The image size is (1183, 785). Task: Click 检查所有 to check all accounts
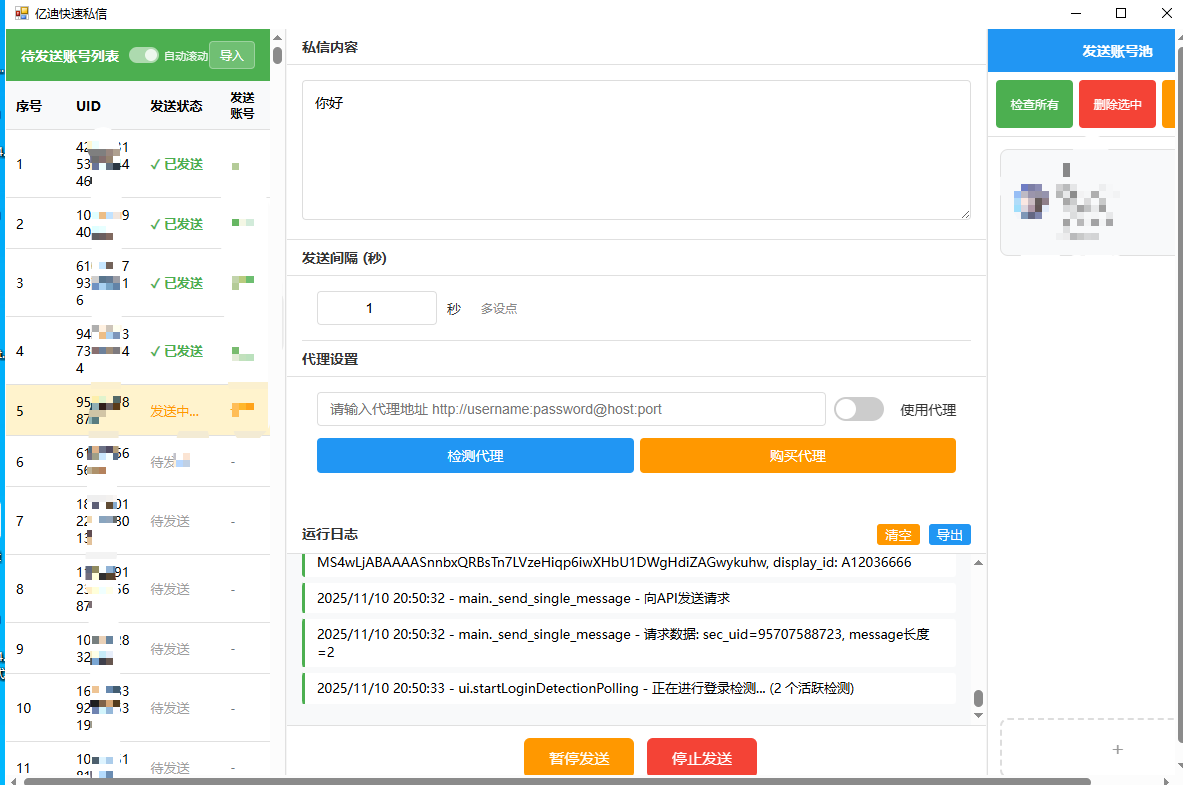1034,103
